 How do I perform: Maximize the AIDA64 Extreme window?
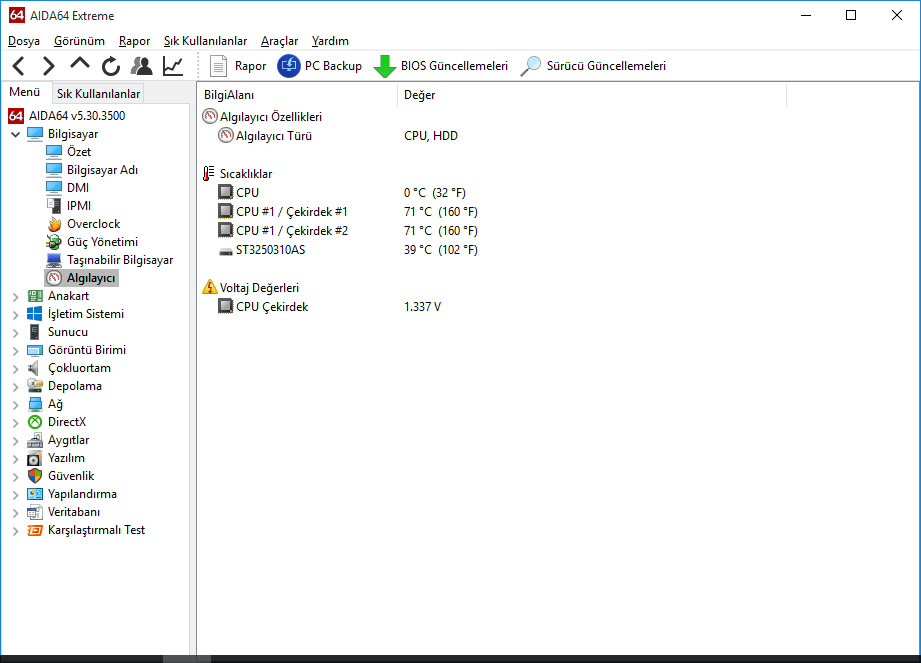point(851,15)
